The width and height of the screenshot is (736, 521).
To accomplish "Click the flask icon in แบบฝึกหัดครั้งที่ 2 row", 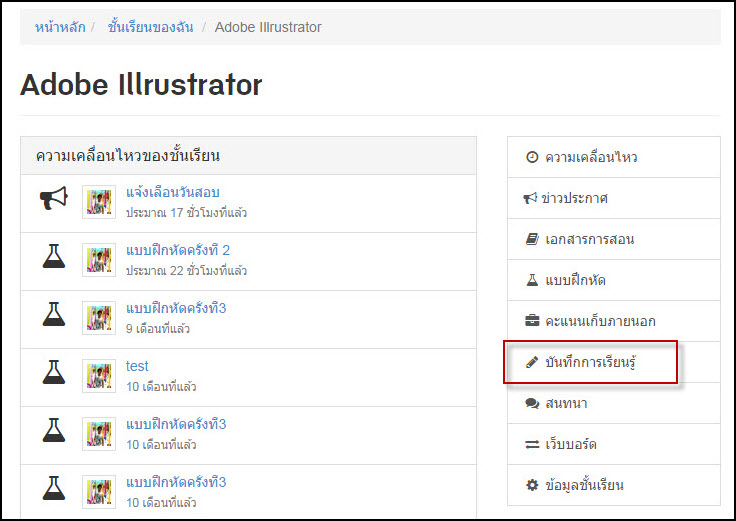I will [x=54, y=256].
